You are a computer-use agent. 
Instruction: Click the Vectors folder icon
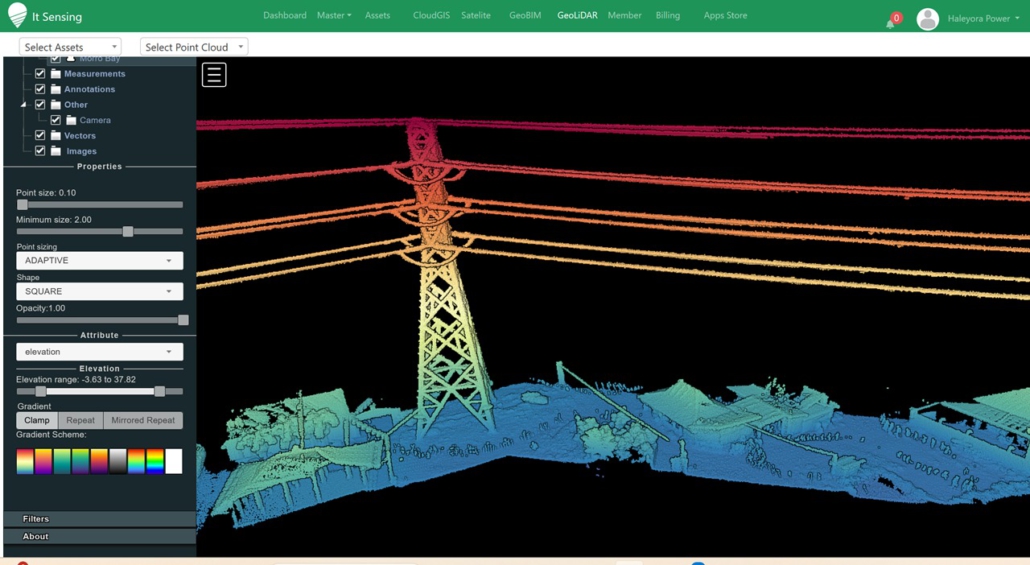tap(56, 136)
